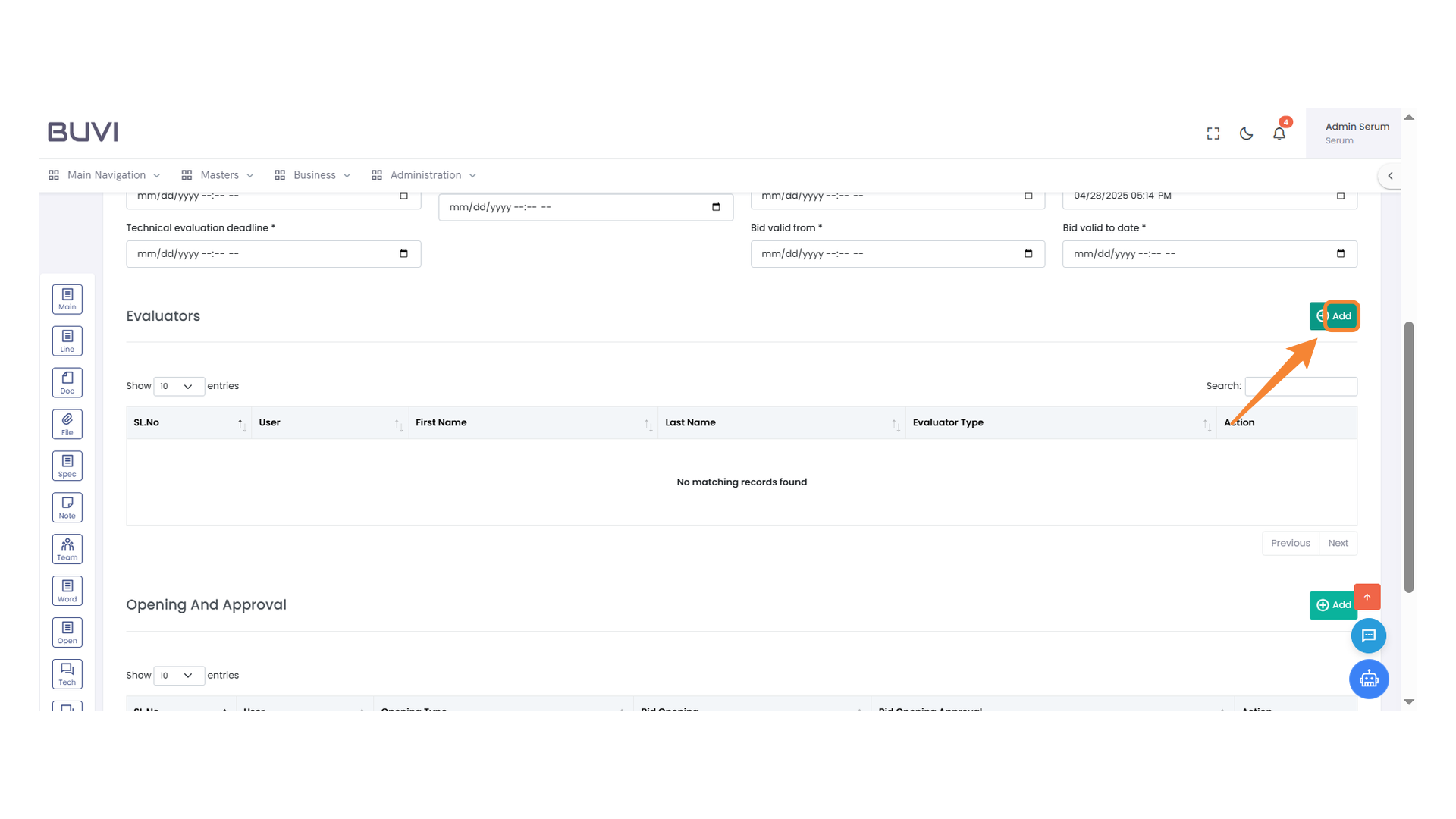Toggle SL.No column sorting arrows
This screenshot has height=819, width=1456.
(x=240, y=423)
